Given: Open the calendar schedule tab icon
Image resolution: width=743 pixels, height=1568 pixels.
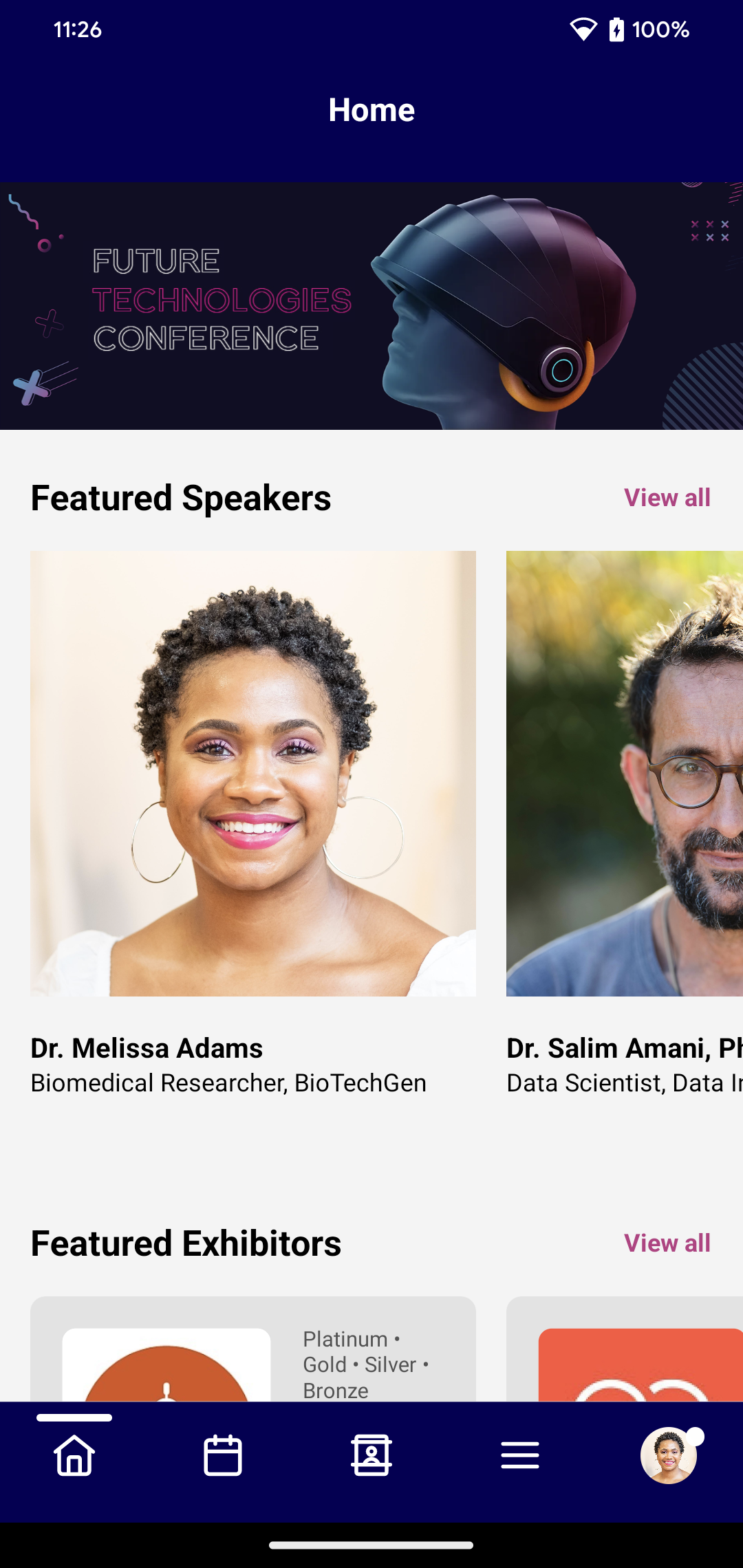Looking at the screenshot, I should pos(223,1455).
